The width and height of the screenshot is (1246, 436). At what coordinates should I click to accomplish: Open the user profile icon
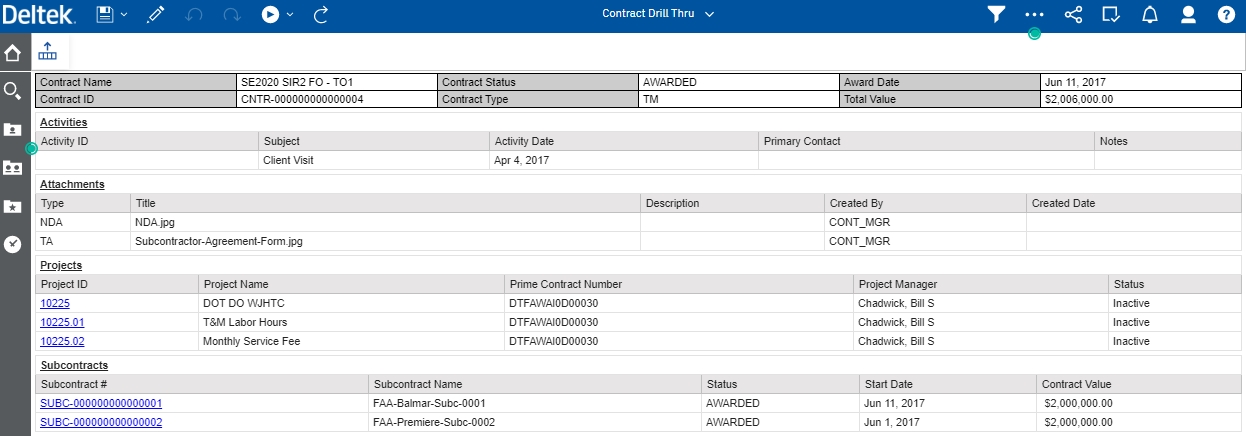click(1188, 15)
